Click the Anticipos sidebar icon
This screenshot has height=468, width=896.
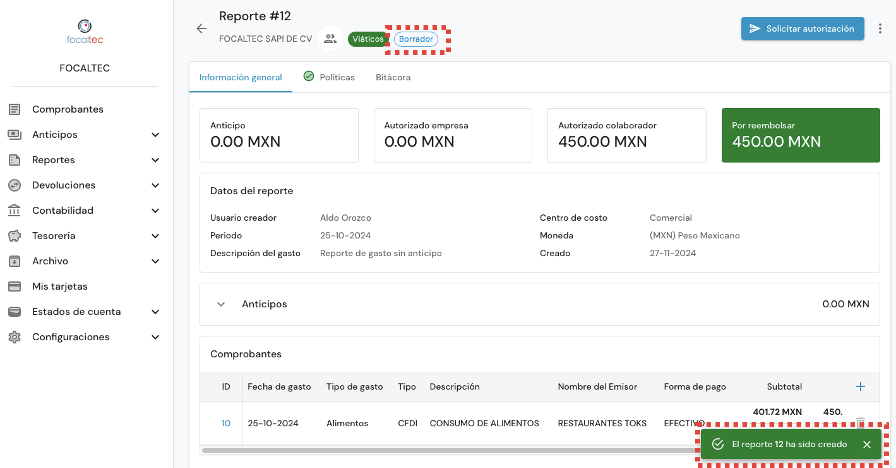click(x=14, y=135)
